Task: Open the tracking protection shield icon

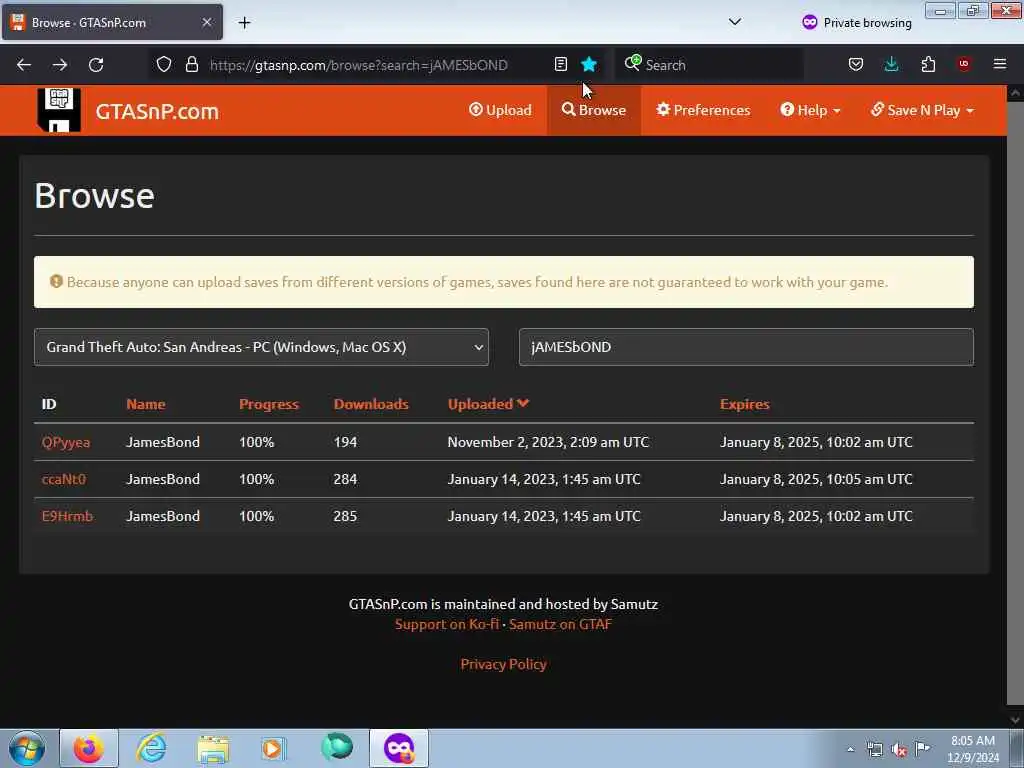Action: (164, 65)
